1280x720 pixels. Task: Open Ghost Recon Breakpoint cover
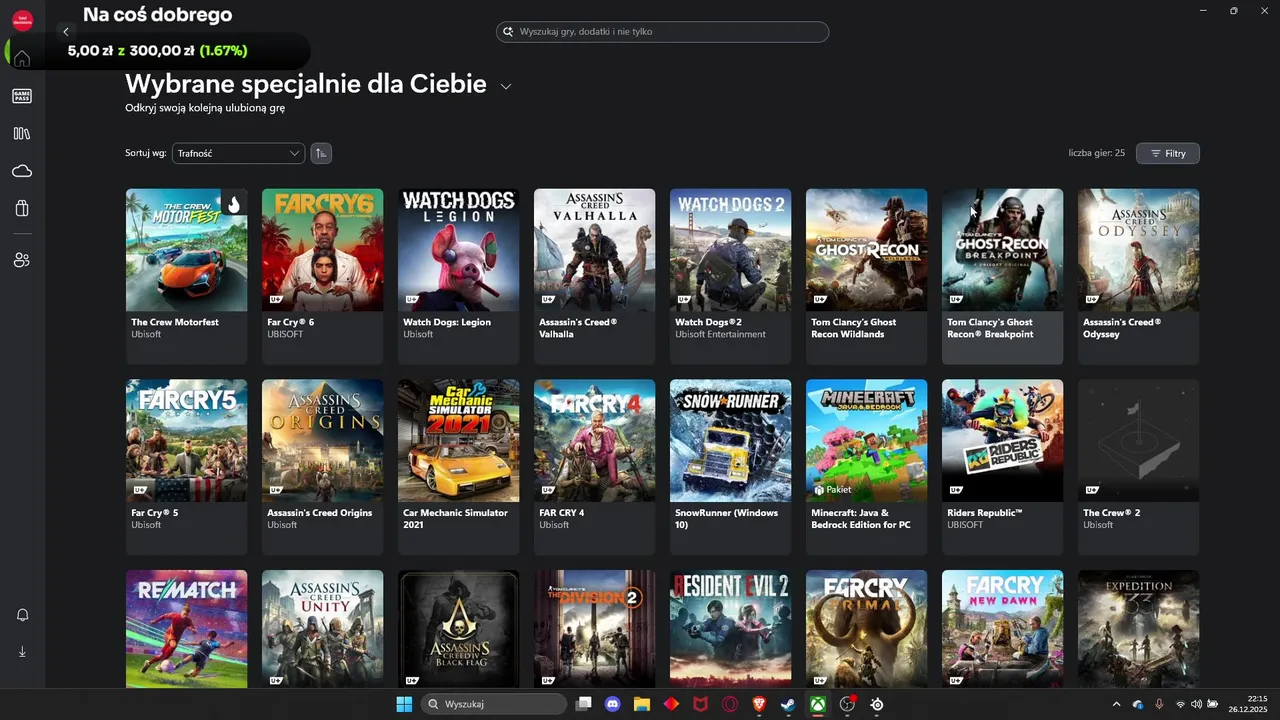click(x=1002, y=250)
